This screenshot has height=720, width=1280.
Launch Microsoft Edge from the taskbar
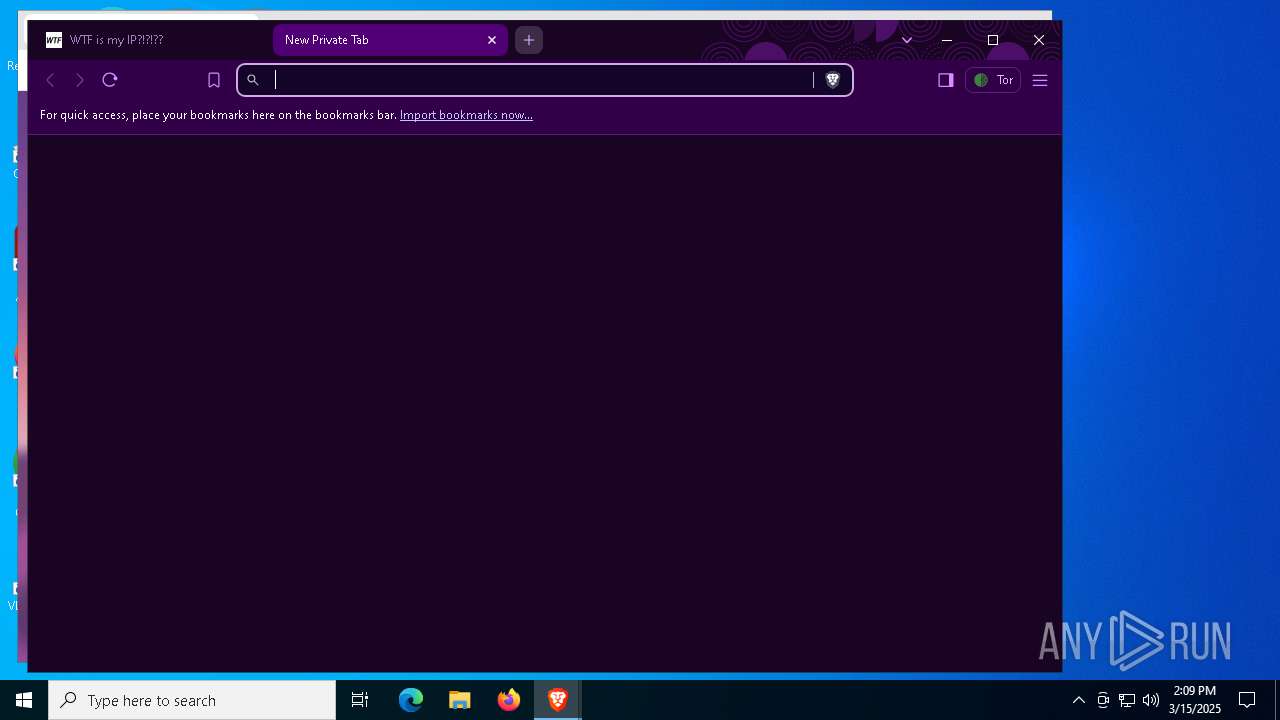click(411, 700)
